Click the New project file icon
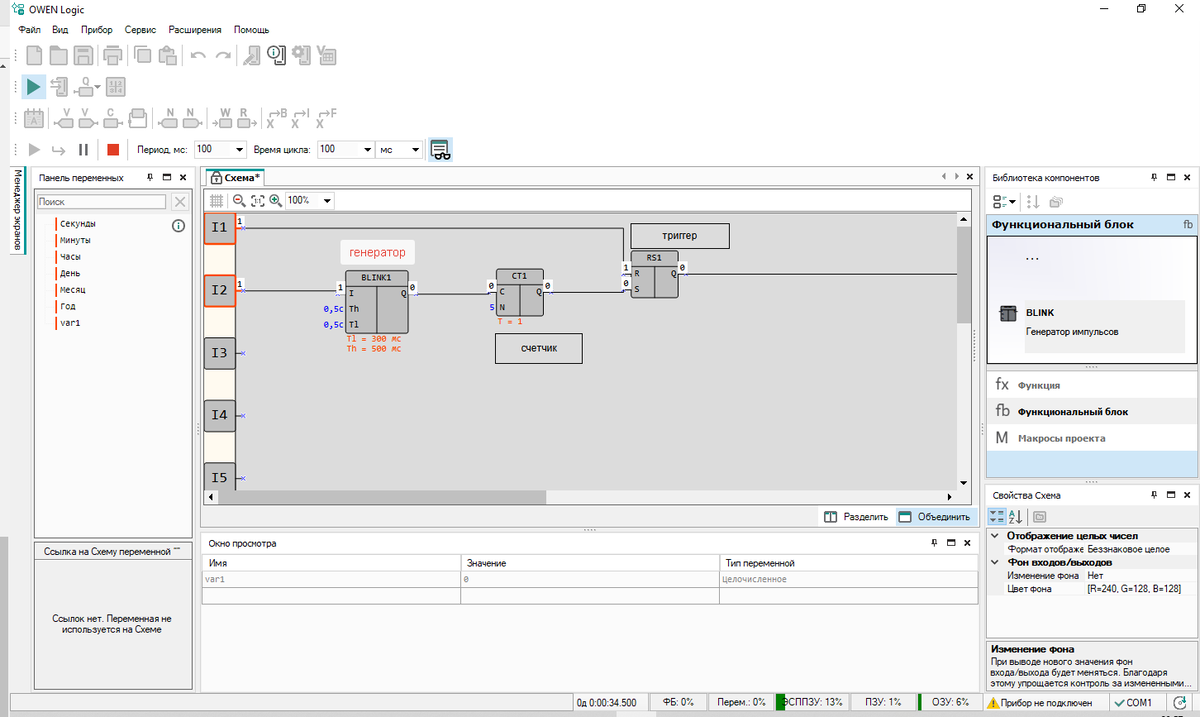This screenshot has height=717, width=1200. coord(34,55)
